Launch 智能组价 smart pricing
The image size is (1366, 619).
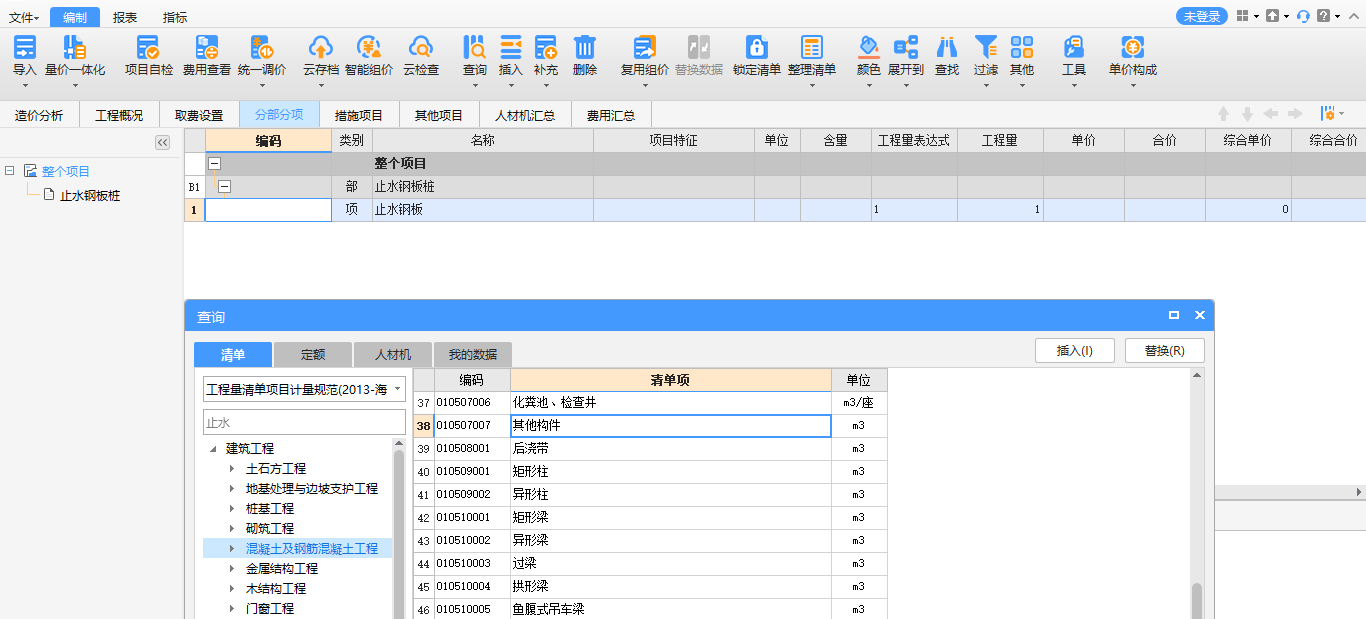pos(369,57)
